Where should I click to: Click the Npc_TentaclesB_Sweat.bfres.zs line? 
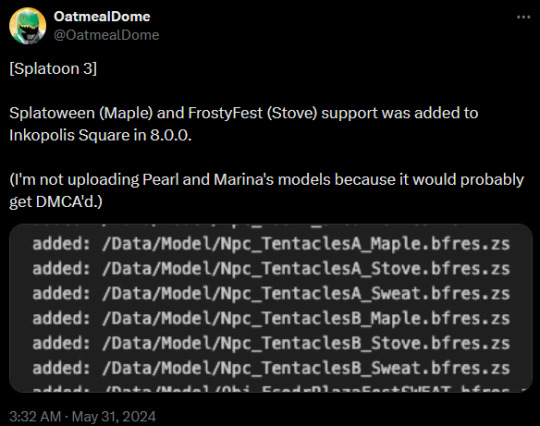(x=271, y=368)
